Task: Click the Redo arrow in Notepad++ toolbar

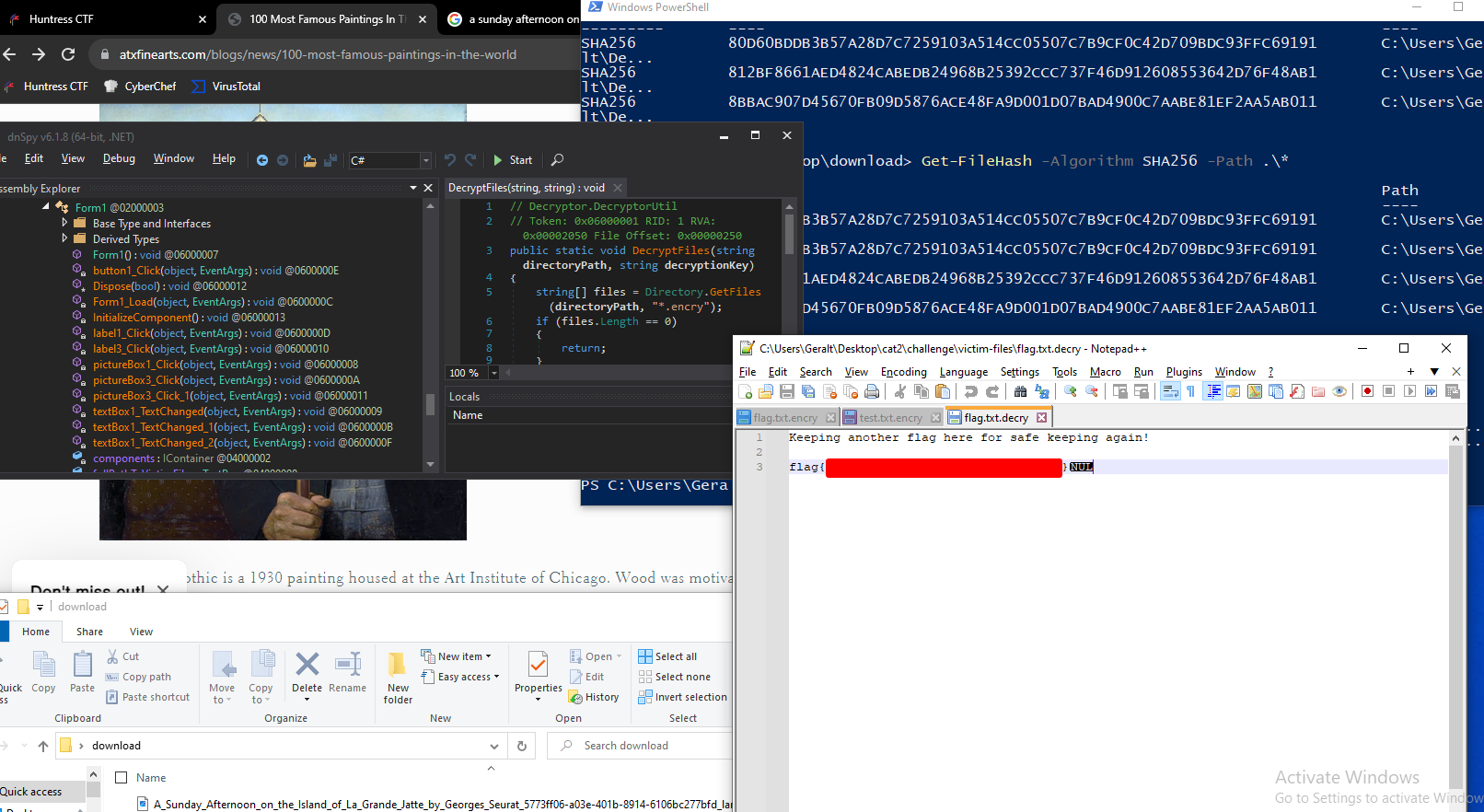Action: click(991, 391)
